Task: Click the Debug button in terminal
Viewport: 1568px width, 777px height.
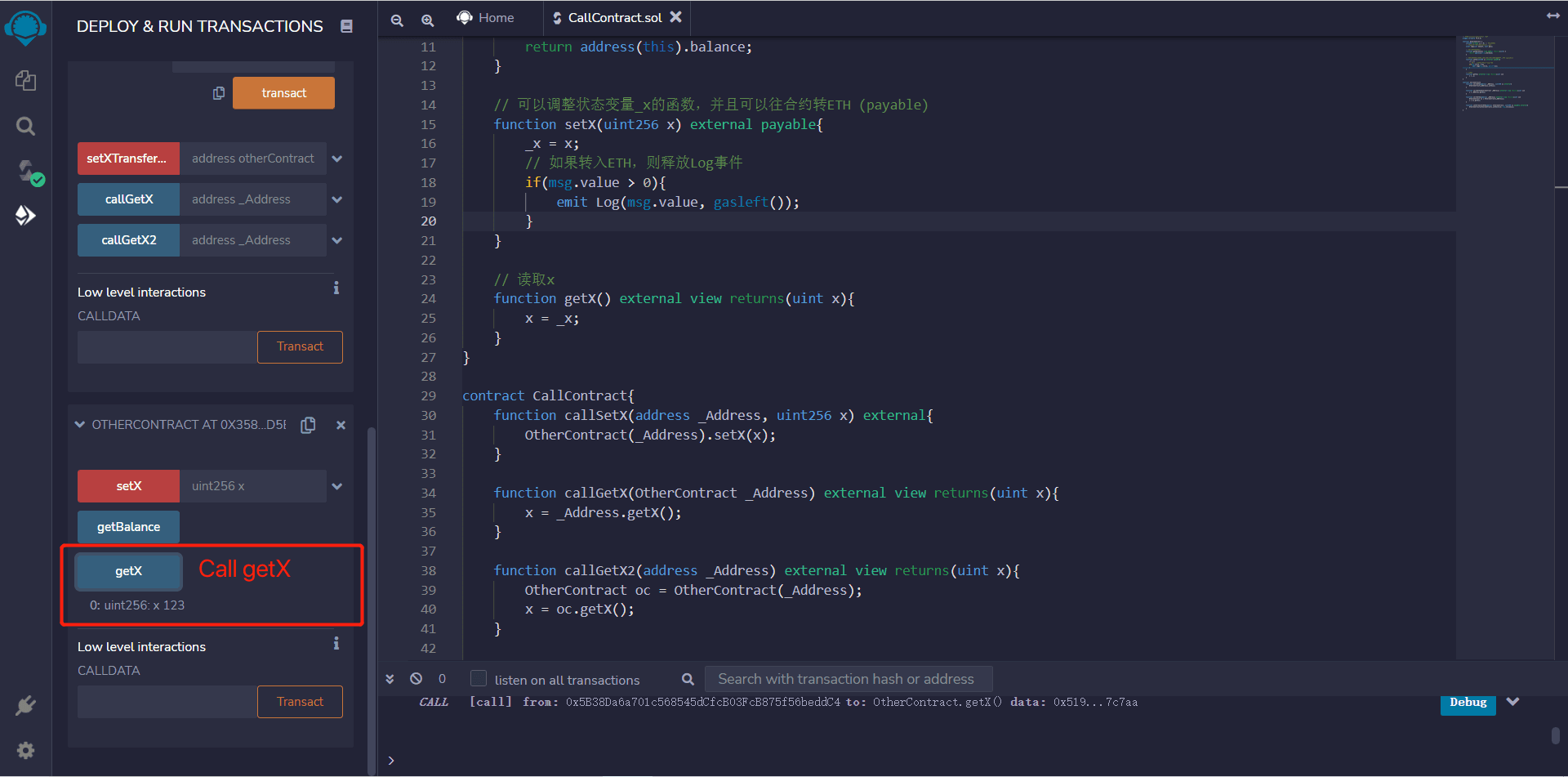Action: [1468, 703]
